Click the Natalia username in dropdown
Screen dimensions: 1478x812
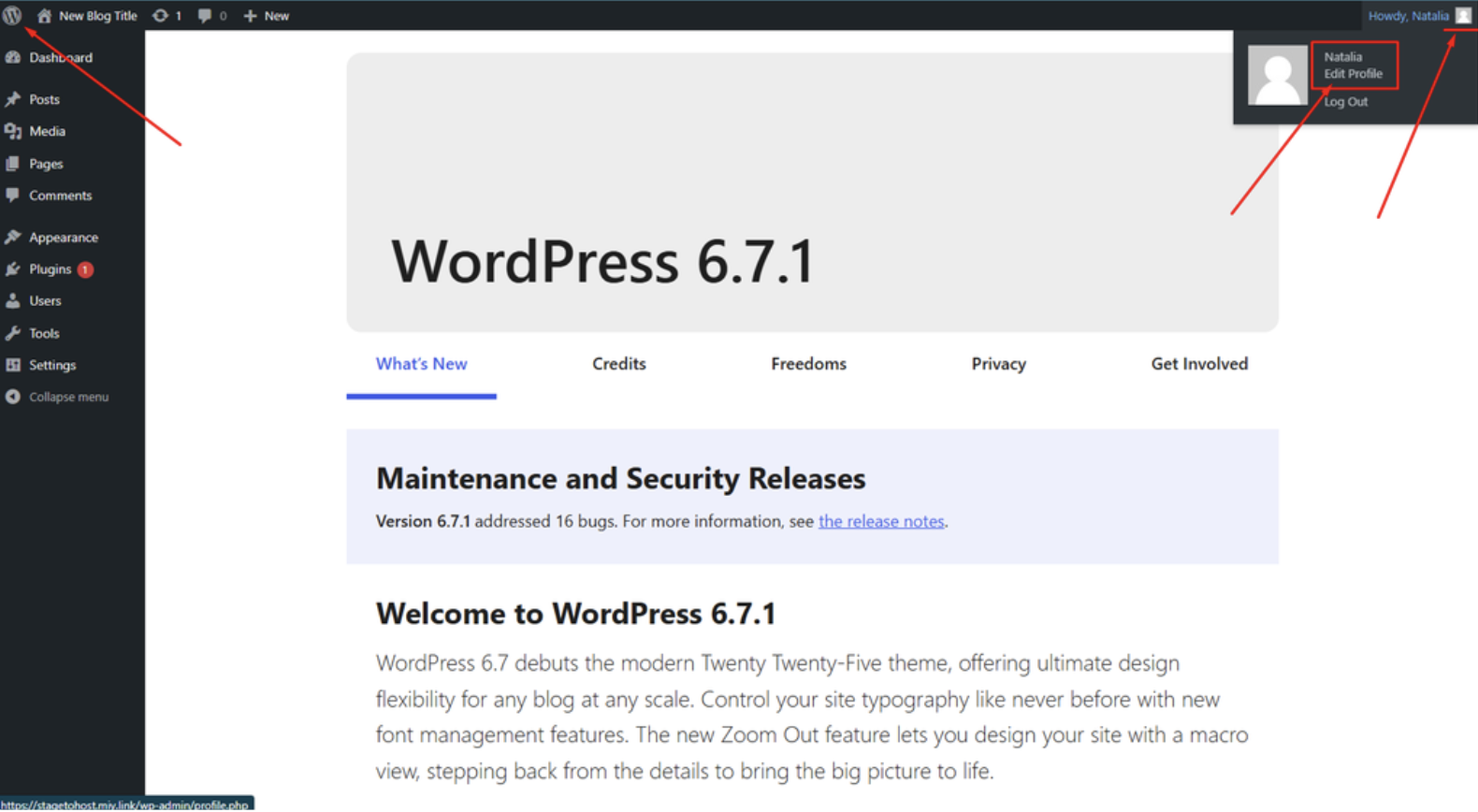click(1342, 57)
